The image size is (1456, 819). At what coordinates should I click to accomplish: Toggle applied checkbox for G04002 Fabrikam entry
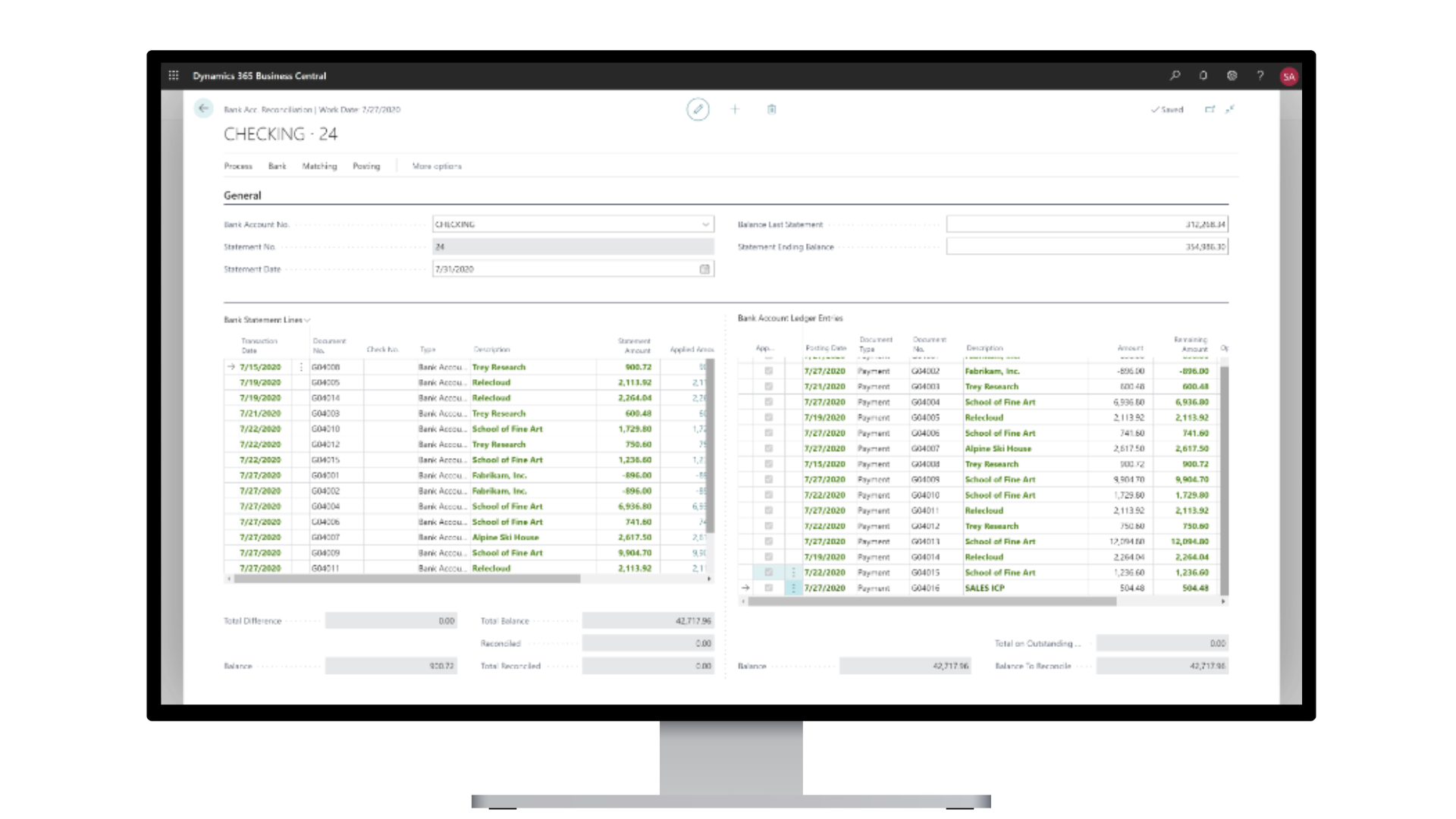point(768,371)
